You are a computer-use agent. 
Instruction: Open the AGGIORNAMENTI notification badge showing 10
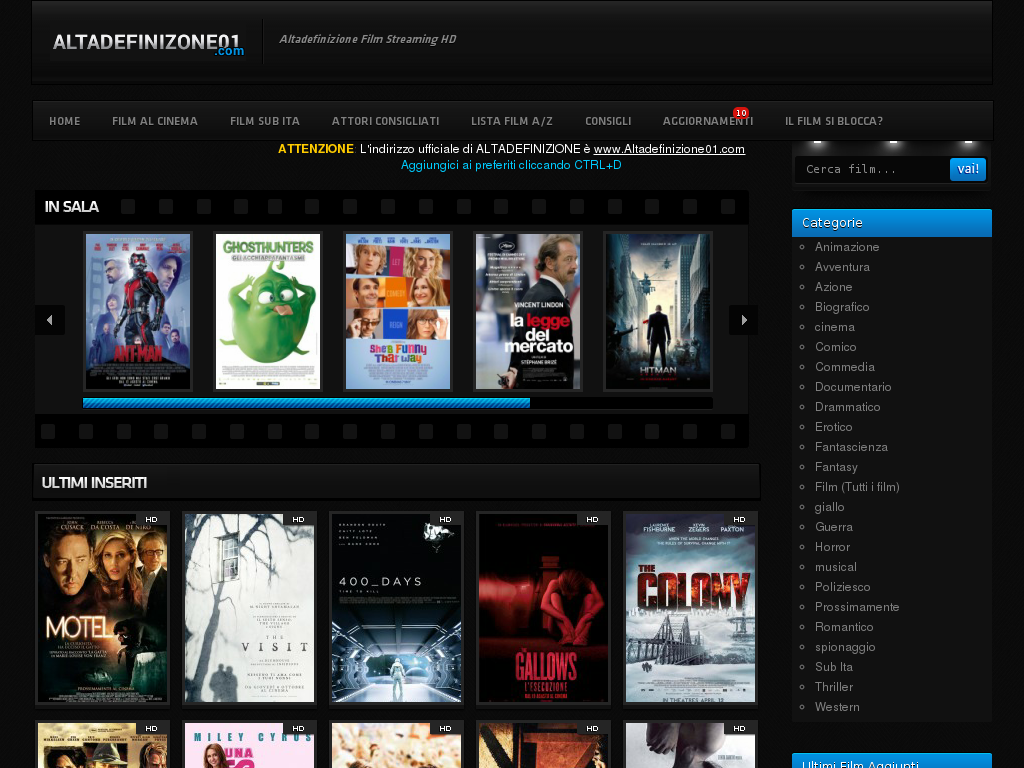tap(741, 112)
